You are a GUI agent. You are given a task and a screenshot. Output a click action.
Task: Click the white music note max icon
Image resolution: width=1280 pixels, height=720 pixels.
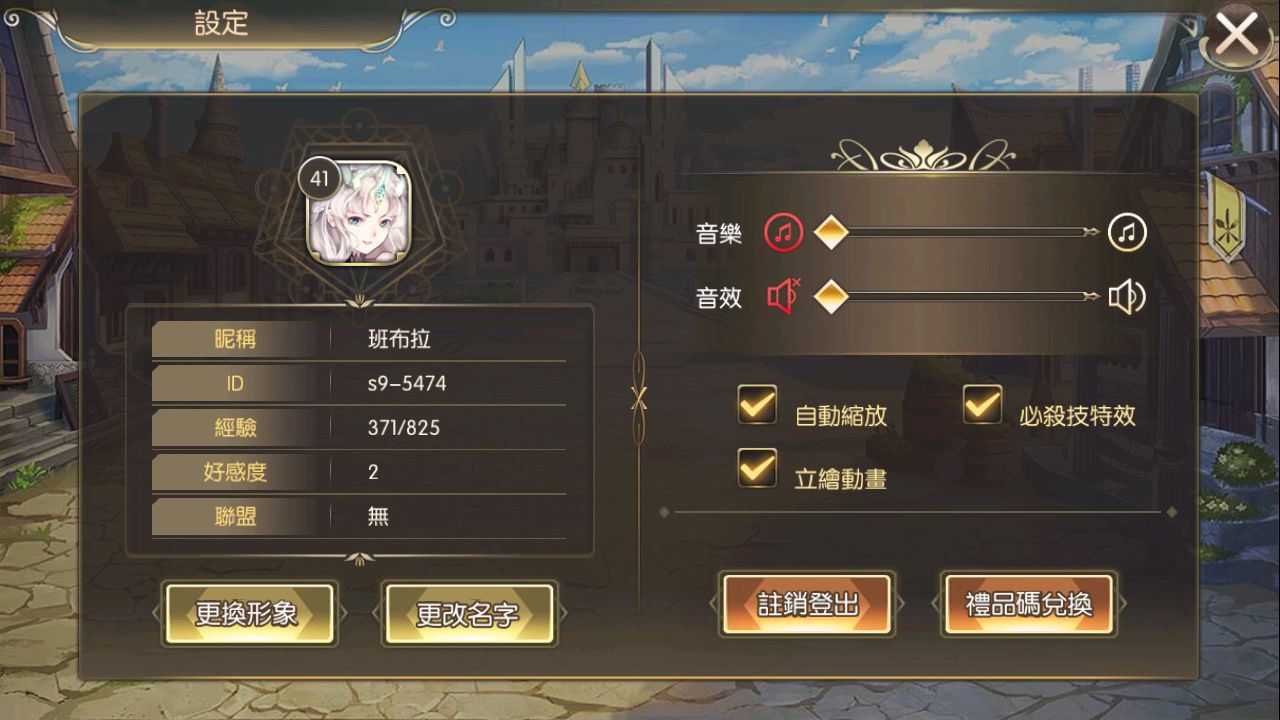[1127, 233]
